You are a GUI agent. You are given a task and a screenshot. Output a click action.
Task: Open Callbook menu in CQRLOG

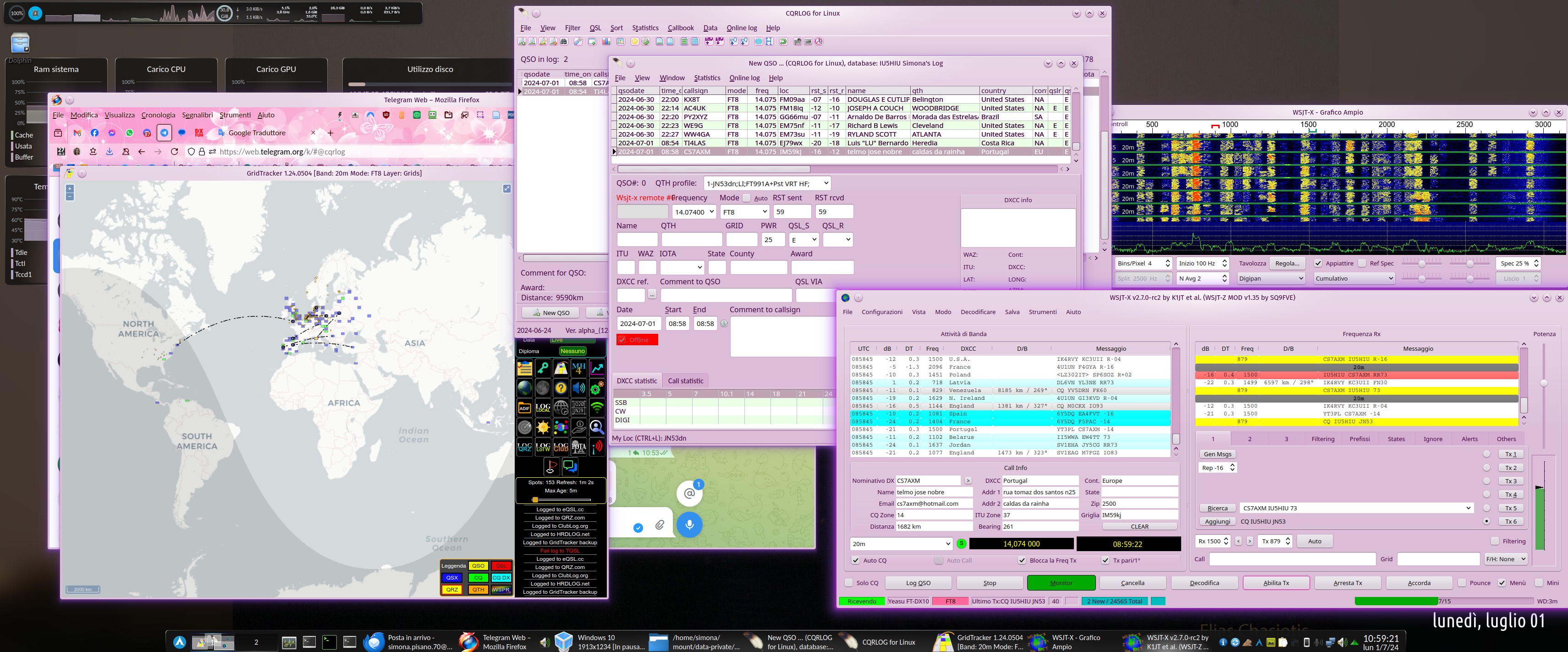click(681, 28)
